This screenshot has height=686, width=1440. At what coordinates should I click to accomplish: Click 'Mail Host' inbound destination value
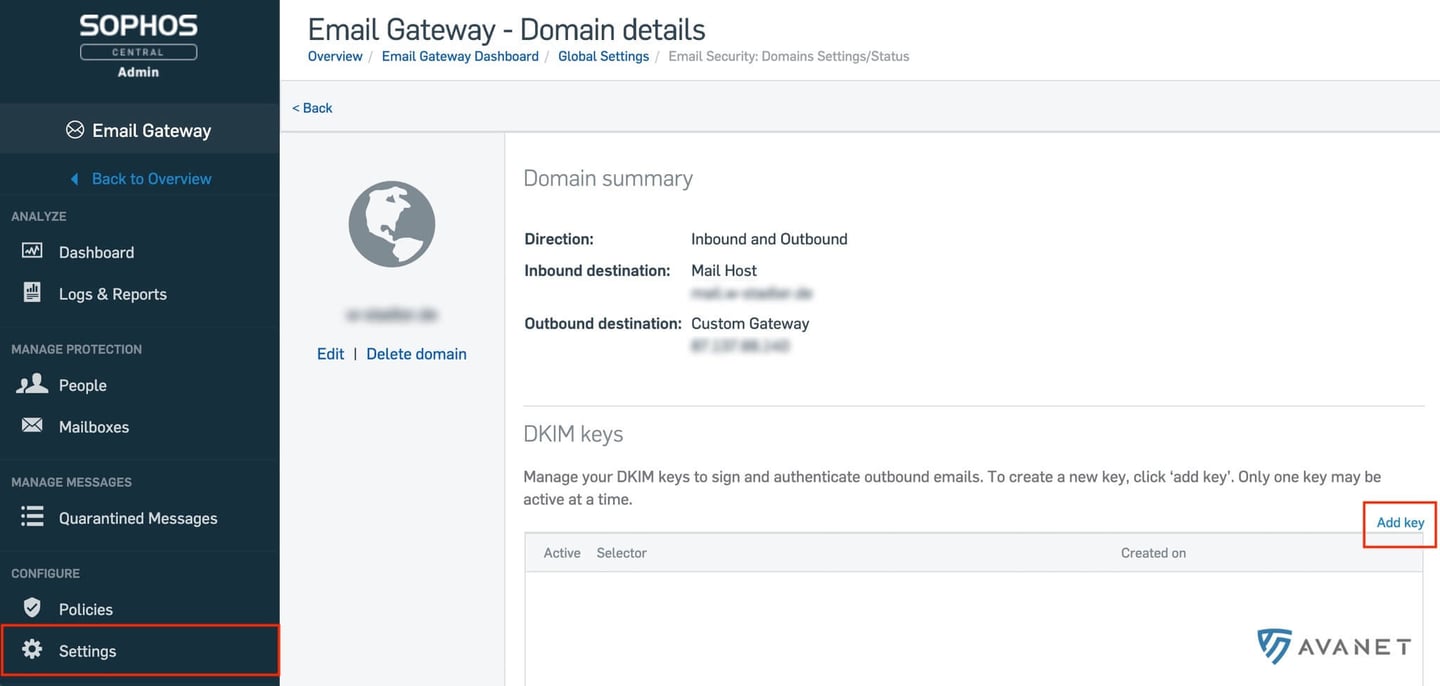(724, 271)
